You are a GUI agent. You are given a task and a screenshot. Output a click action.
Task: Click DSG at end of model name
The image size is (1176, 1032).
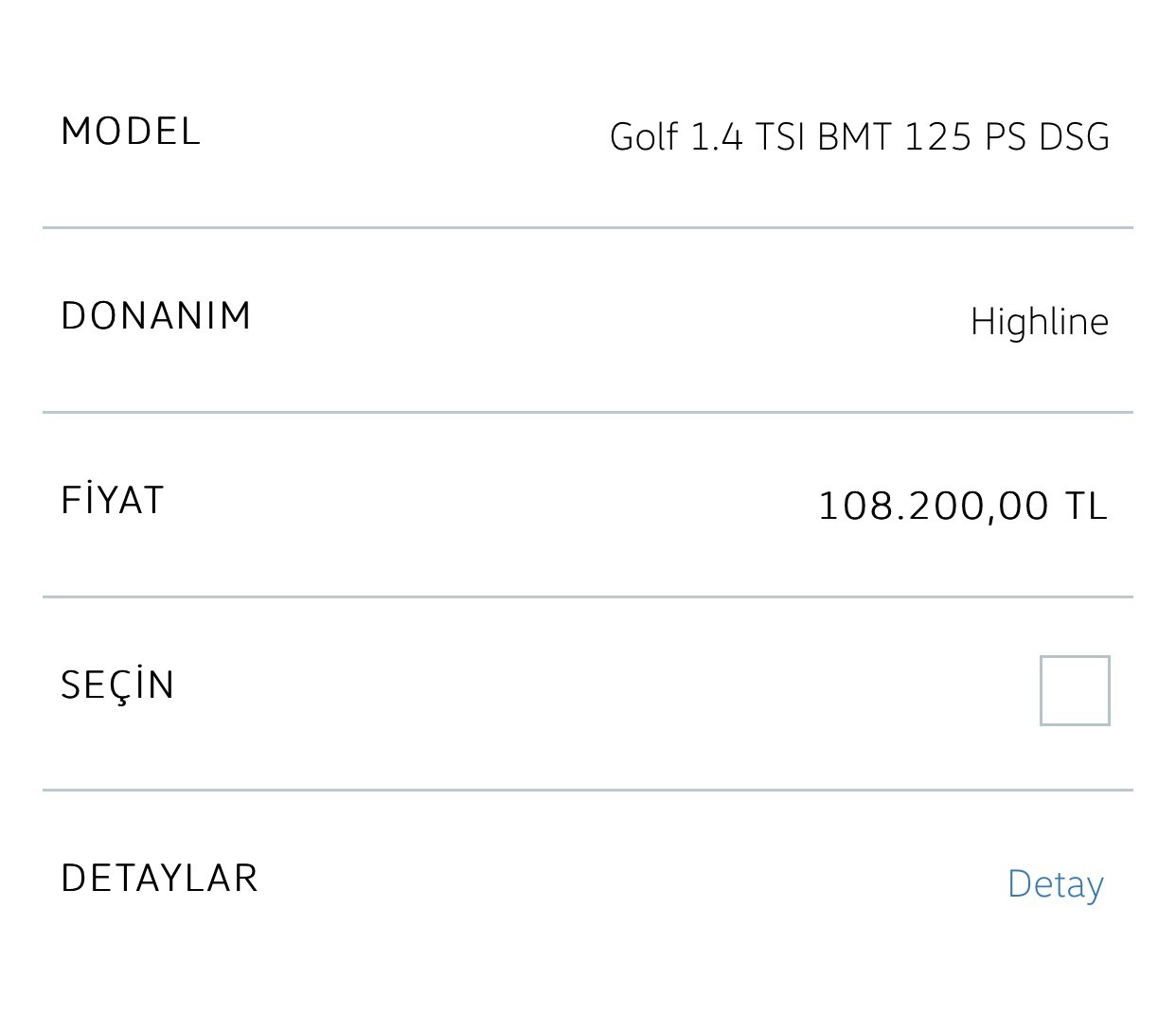pyautogui.click(x=1075, y=137)
